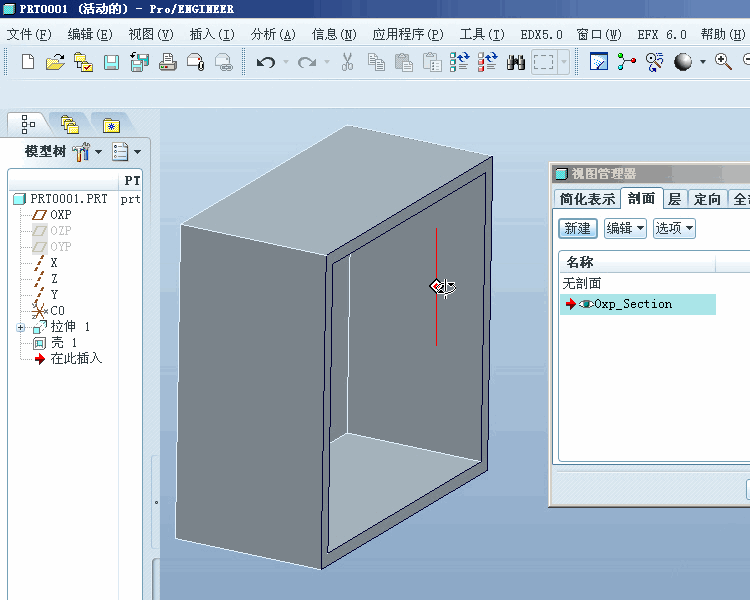Click the regenerate model icon
This screenshot has height=600, width=750.
[x=459, y=62]
